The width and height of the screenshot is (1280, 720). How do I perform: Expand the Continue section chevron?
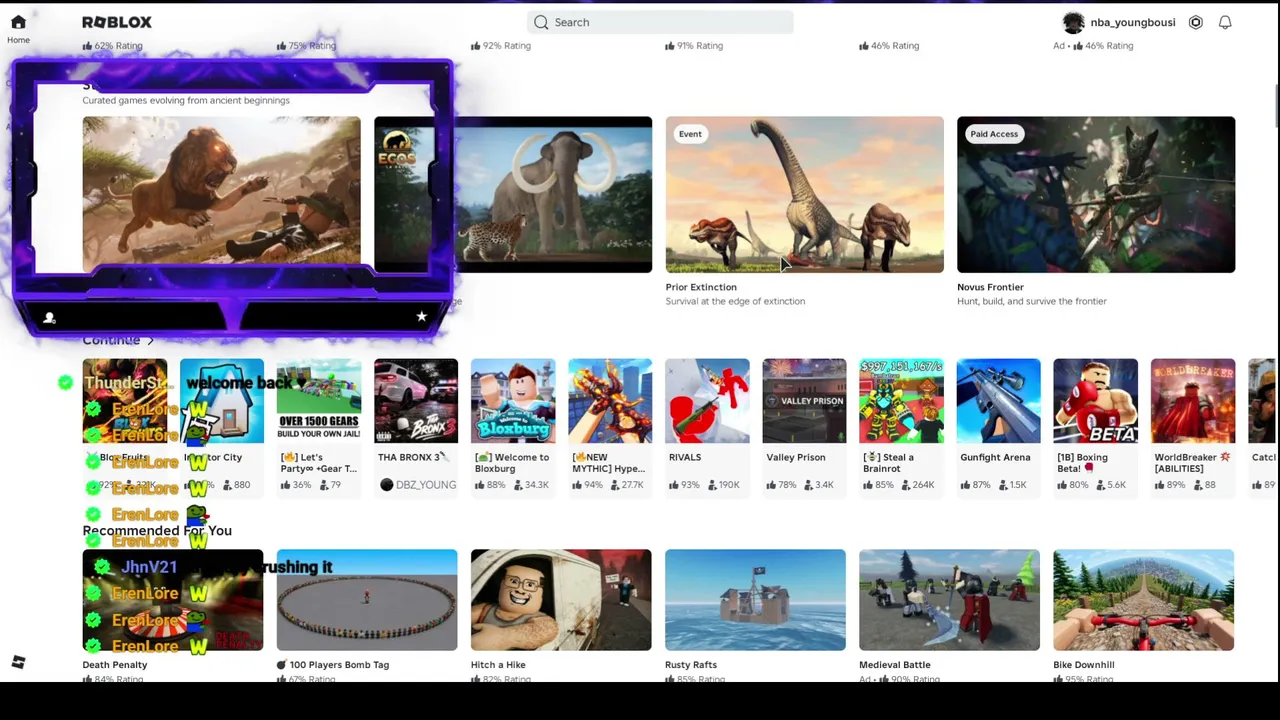[150, 341]
